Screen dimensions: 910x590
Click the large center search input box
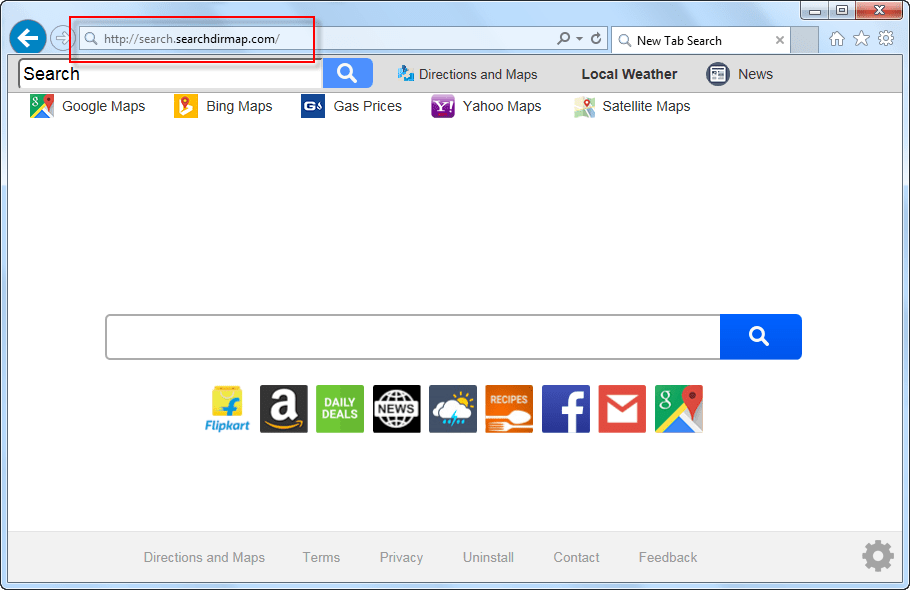tap(413, 337)
